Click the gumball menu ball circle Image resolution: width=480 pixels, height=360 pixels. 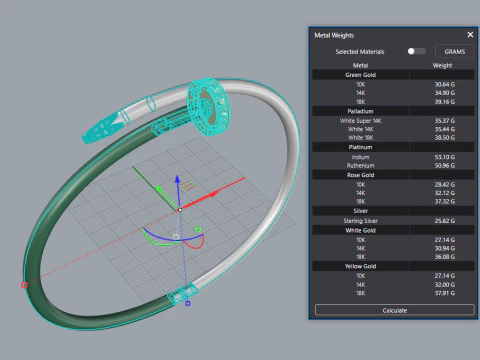coord(176,237)
